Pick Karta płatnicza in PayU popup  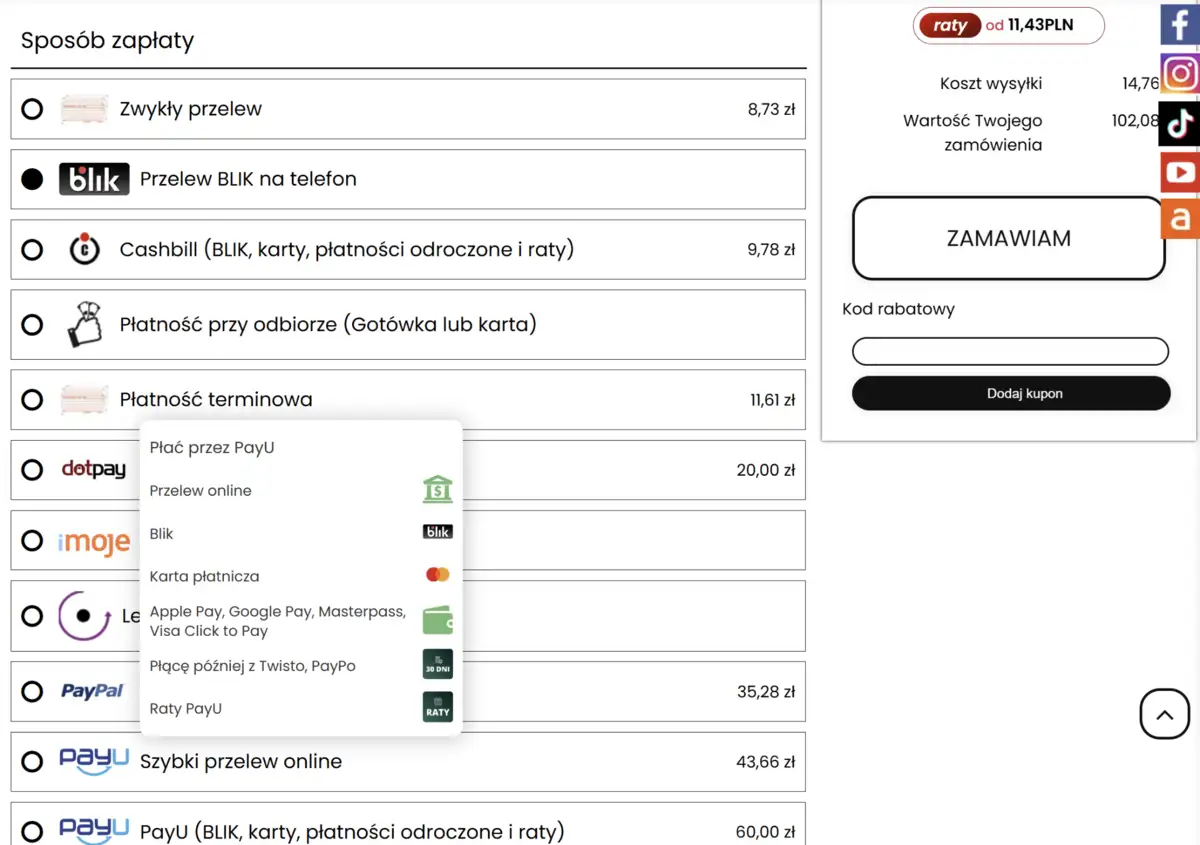301,576
